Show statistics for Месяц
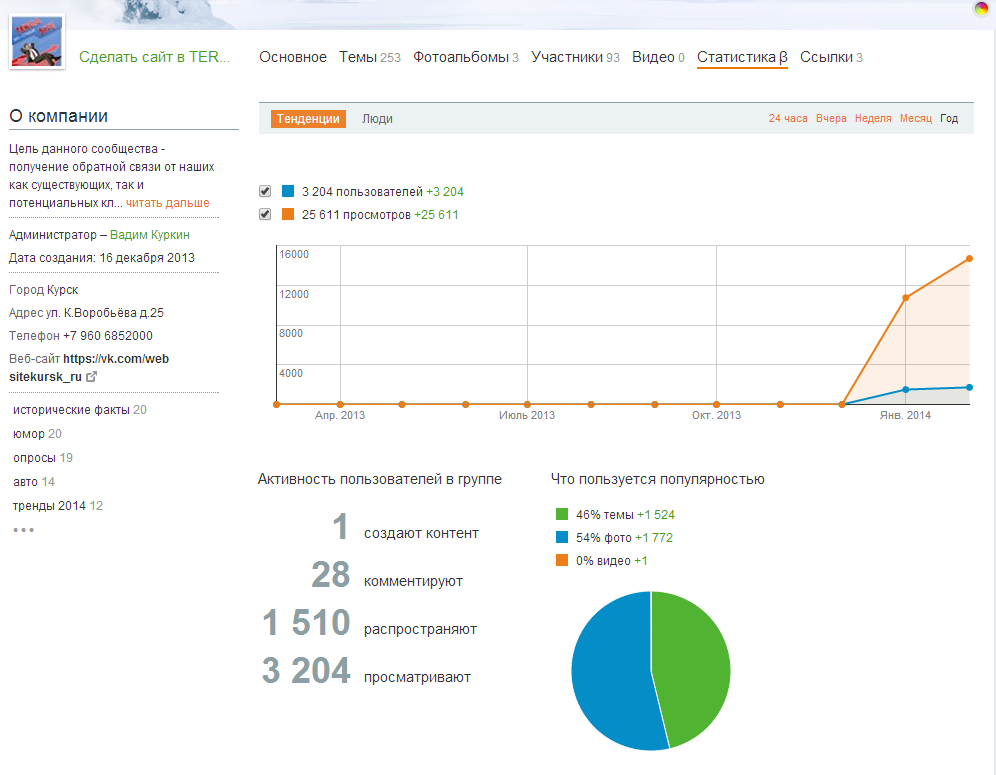The width and height of the screenshot is (996, 775). pyautogui.click(x=915, y=118)
